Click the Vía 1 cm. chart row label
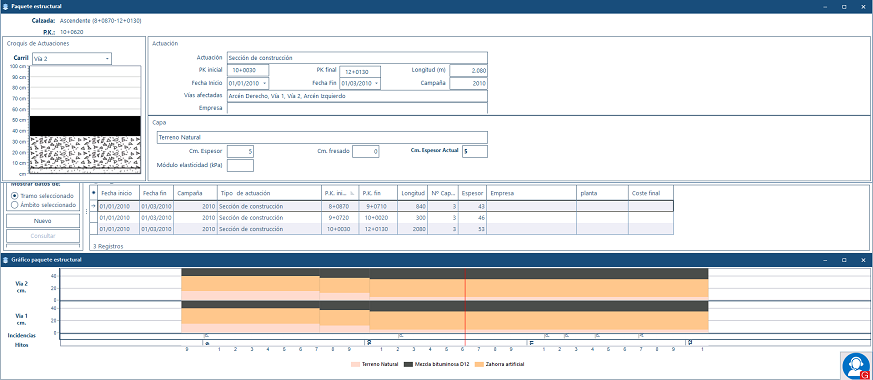The image size is (873, 380). pyautogui.click(x=22, y=319)
